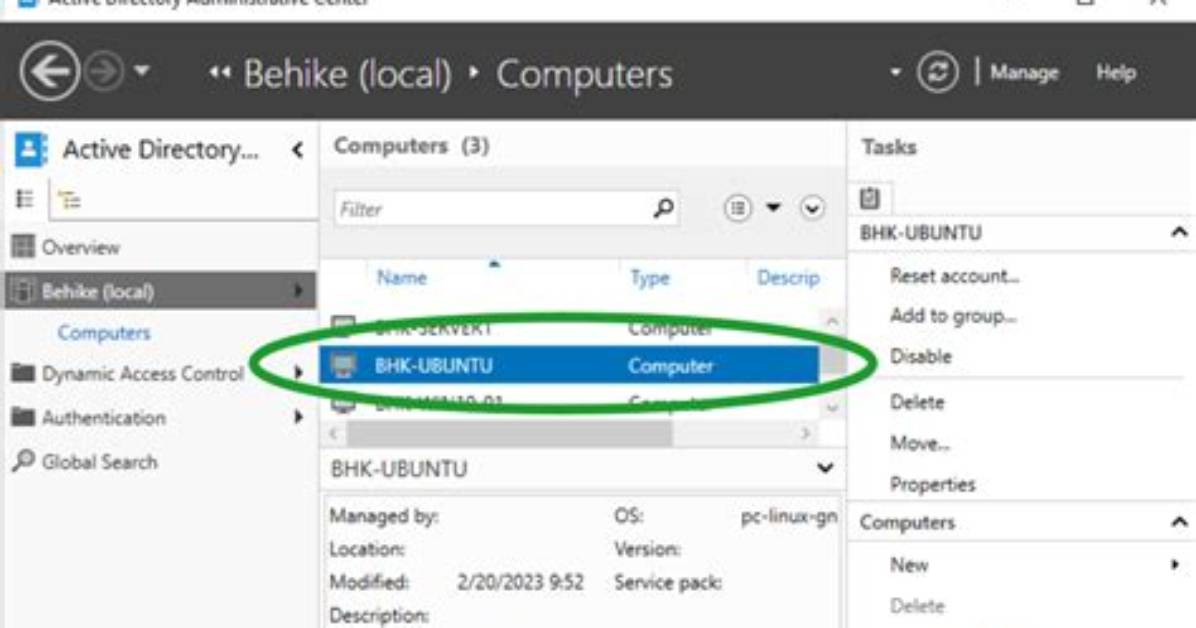
Task: Click the BHK-UBUNTU computer icon
Action: coord(343,366)
